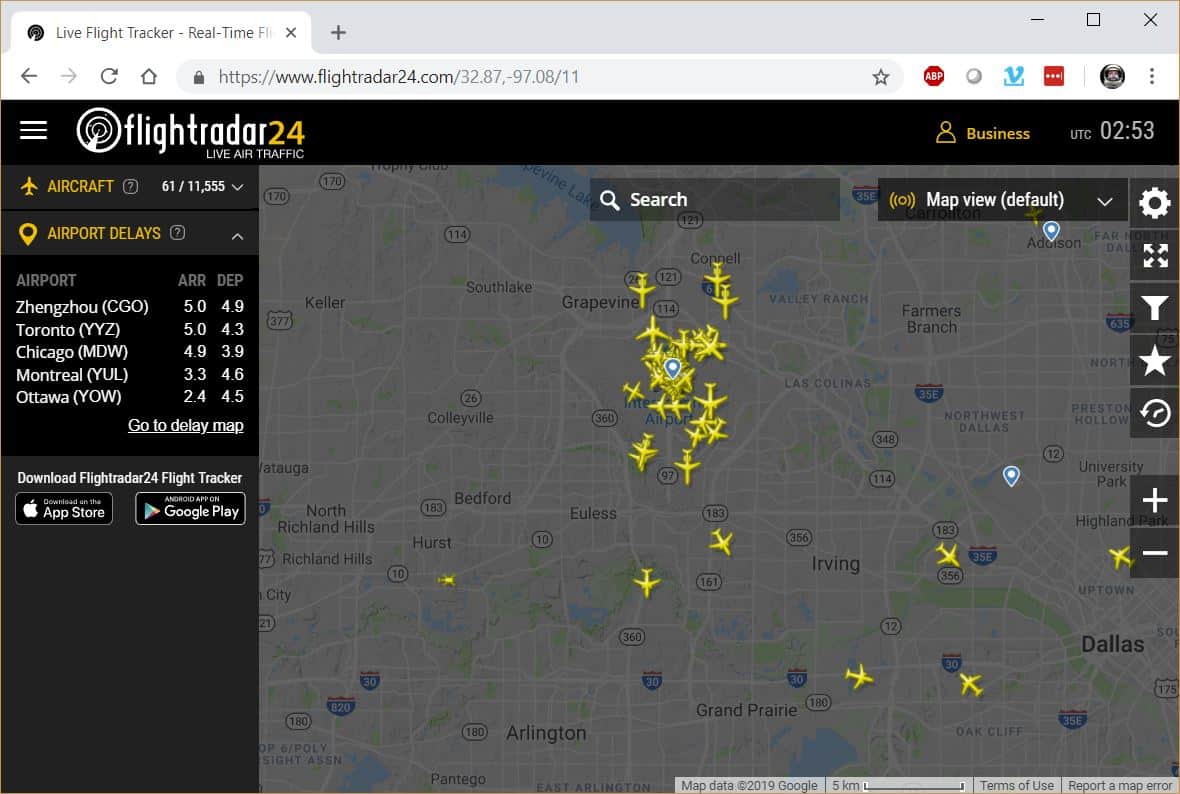Click the flight Search field
This screenshot has width=1180, height=794.
click(715, 199)
